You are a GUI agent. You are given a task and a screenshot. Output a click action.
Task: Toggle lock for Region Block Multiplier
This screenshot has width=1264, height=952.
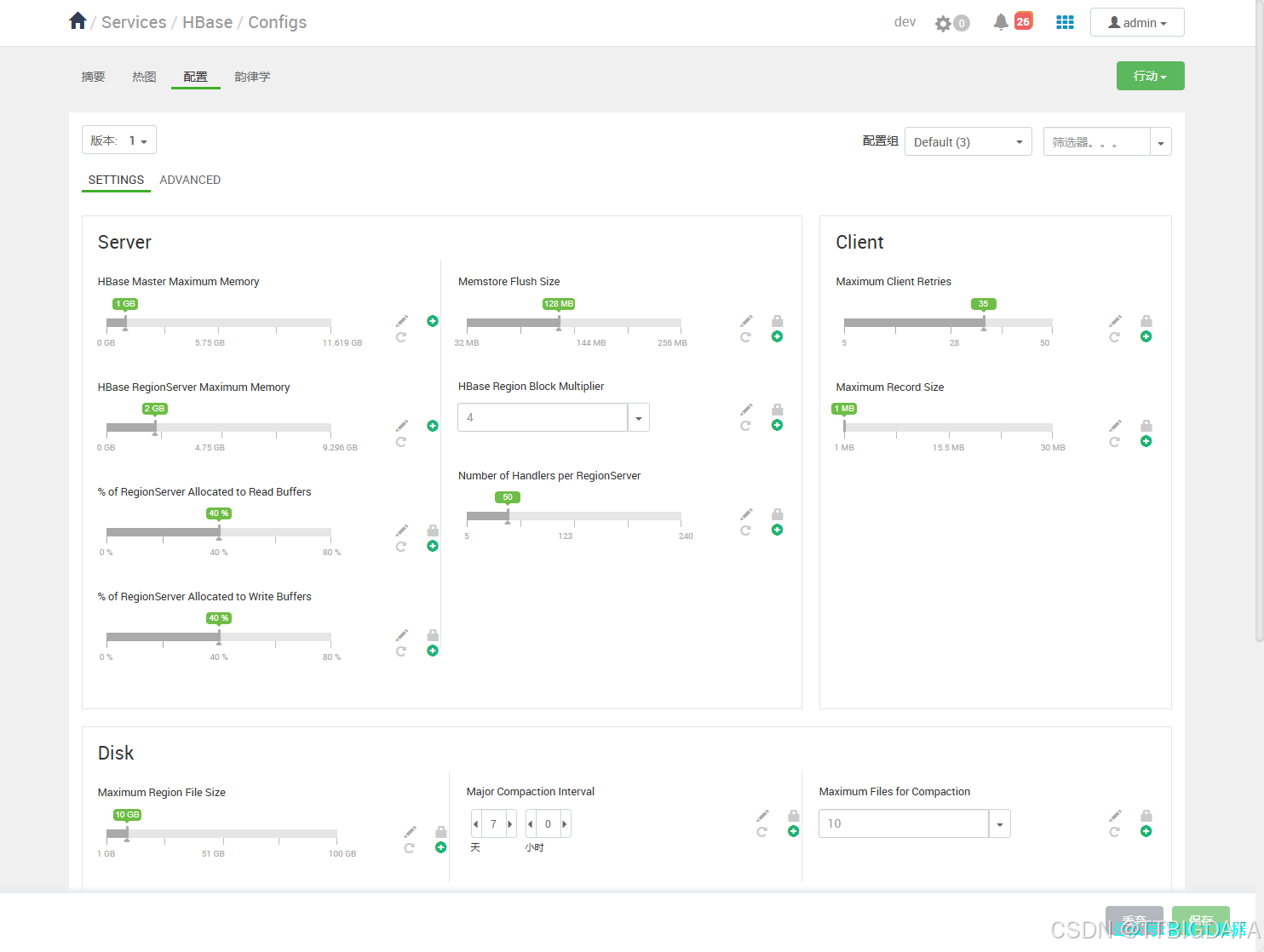point(777,410)
